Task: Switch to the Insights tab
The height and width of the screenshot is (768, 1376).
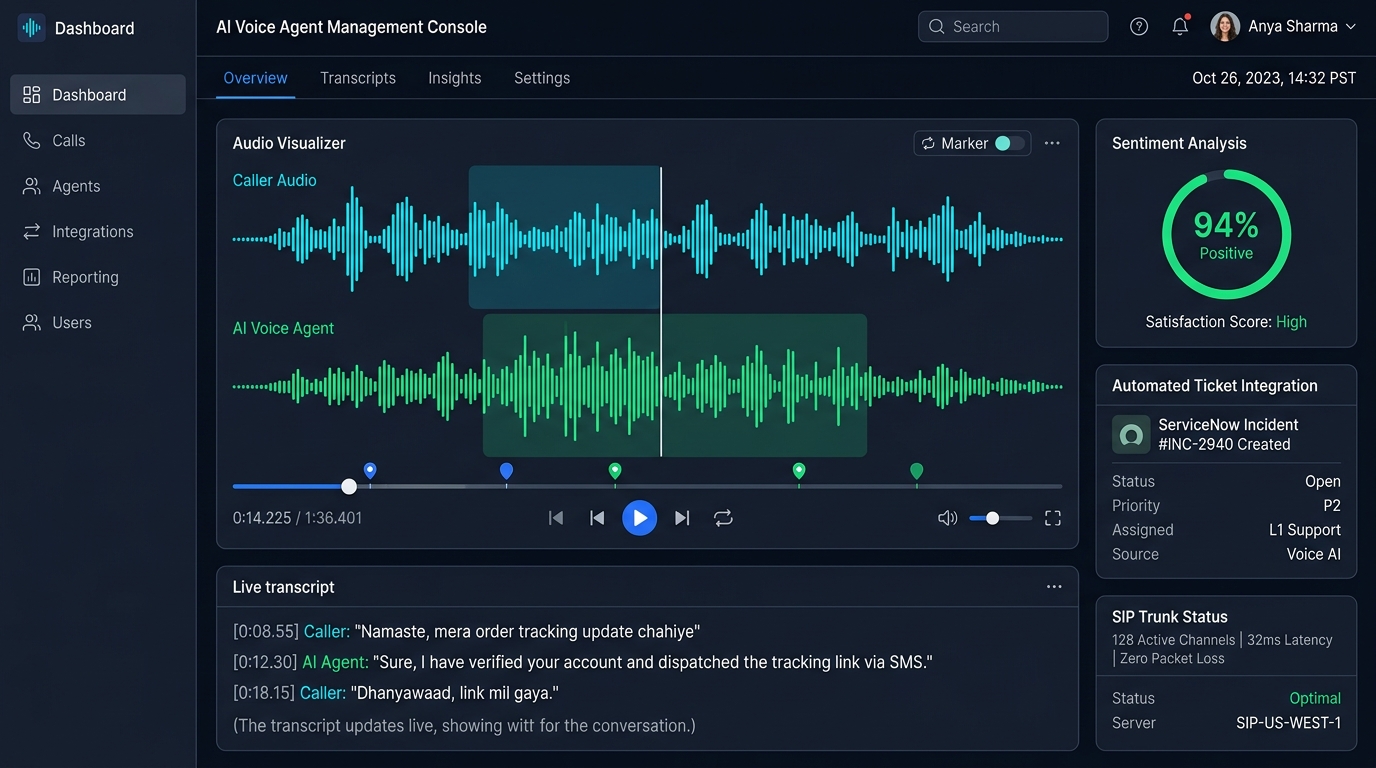Action: point(455,78)
